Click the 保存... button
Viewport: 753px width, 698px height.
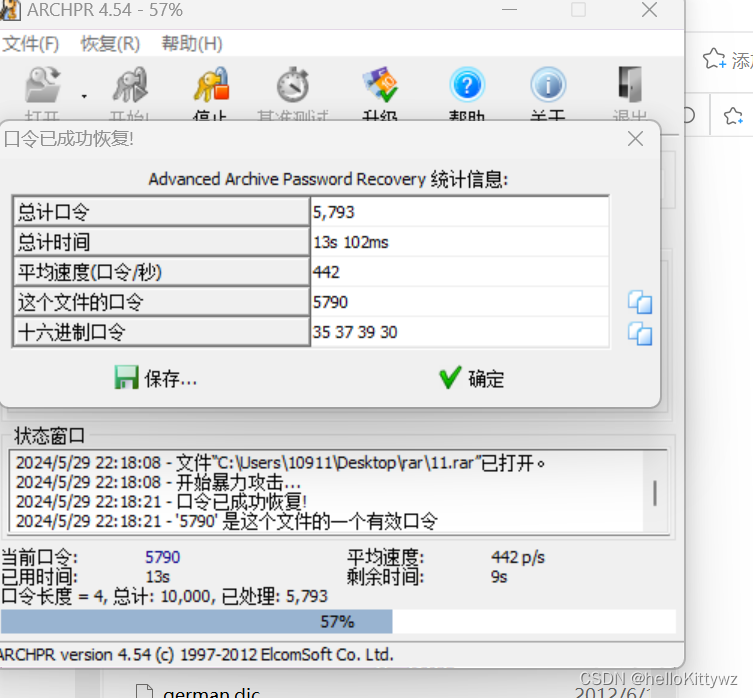(x=156, y=379)
